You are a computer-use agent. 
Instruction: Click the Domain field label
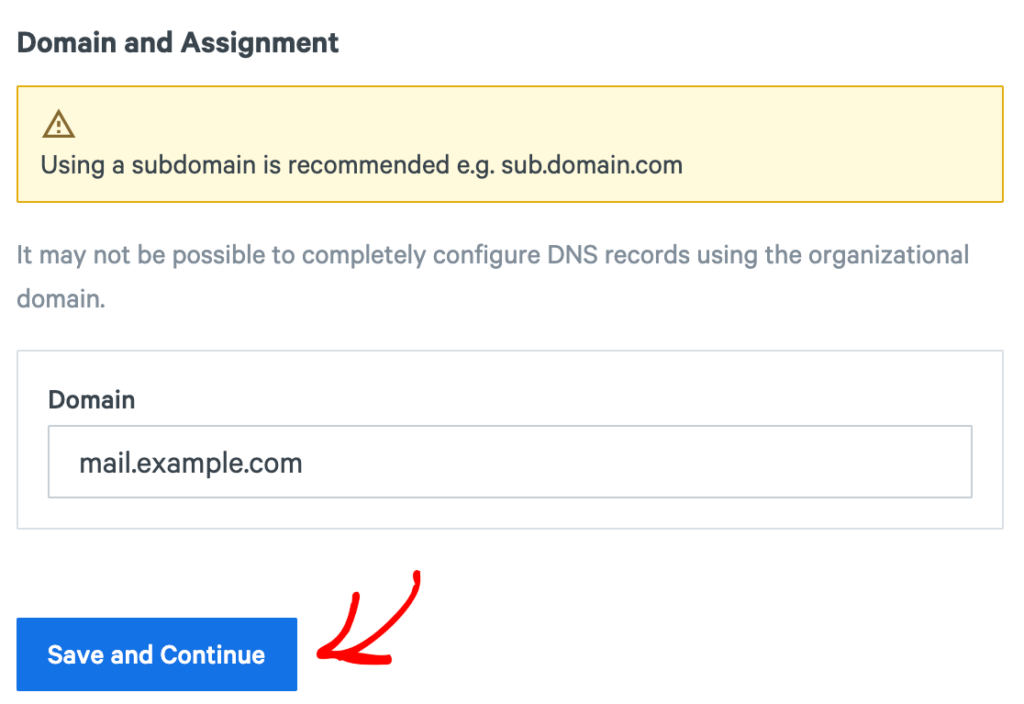click(x=91, y=399)
